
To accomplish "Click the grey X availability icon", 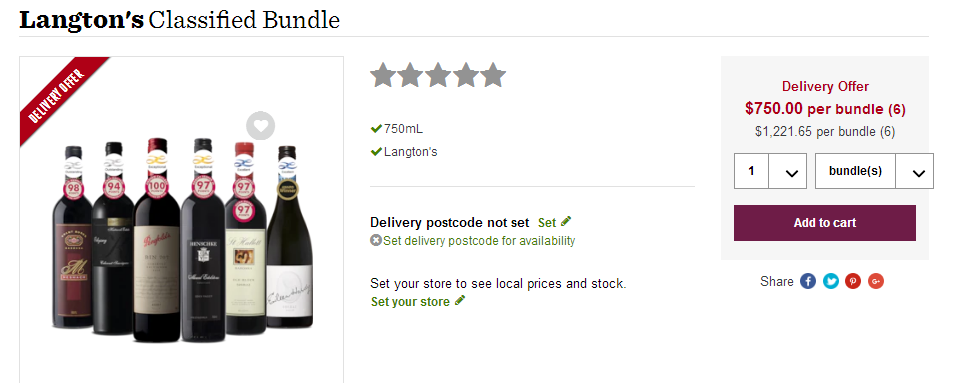I will click(x=376, y=240).
